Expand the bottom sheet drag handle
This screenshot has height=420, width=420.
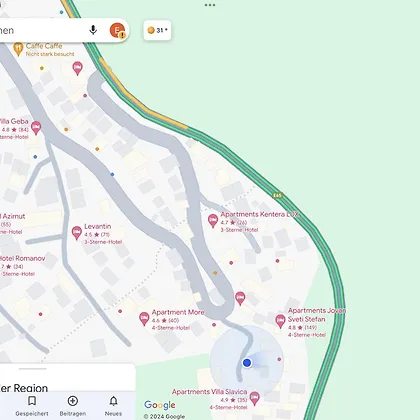[33, 369]
